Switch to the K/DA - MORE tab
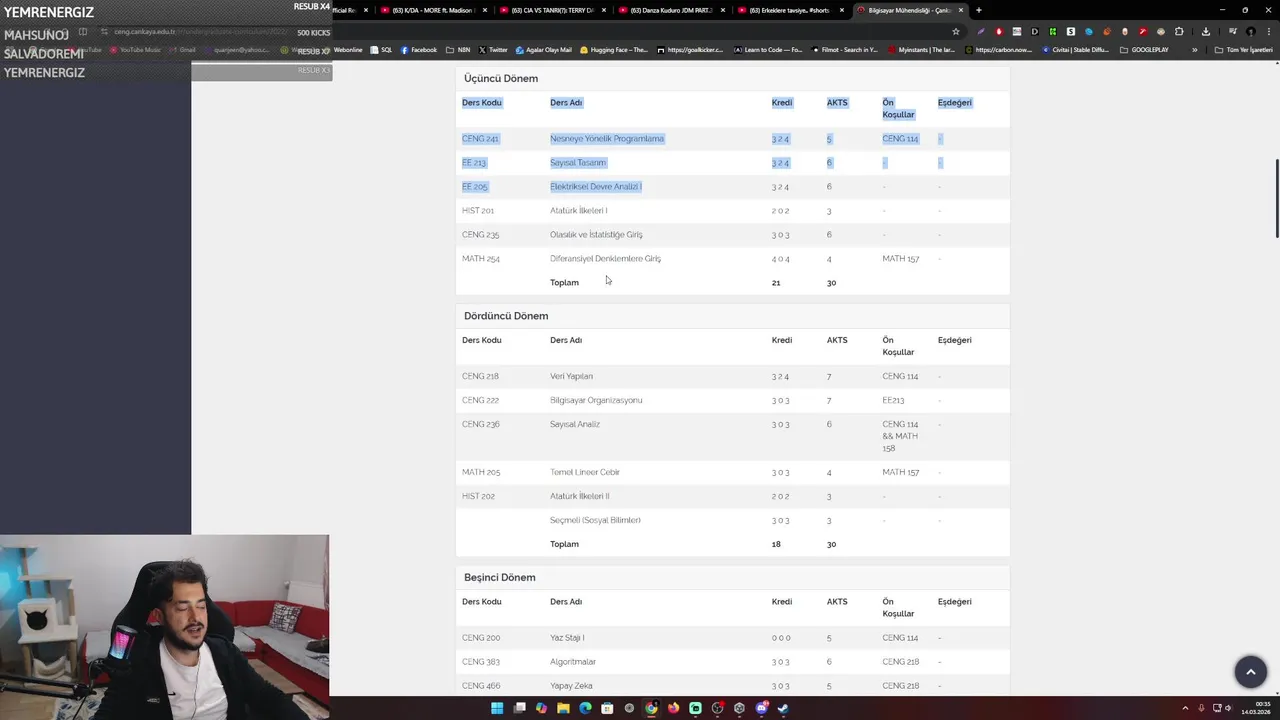This screenshot has height=720, width=1280. 434,10
